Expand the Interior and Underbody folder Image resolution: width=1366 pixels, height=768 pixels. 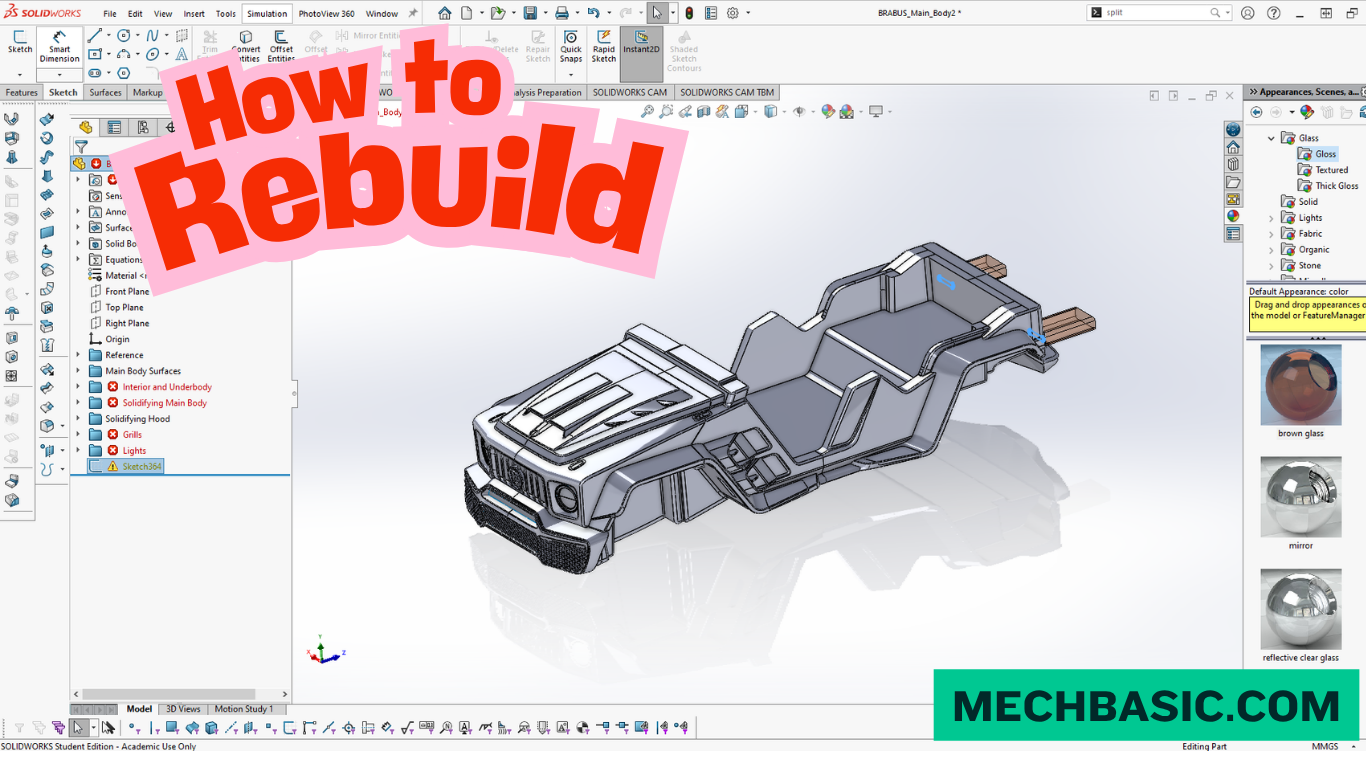coord(79,387)
